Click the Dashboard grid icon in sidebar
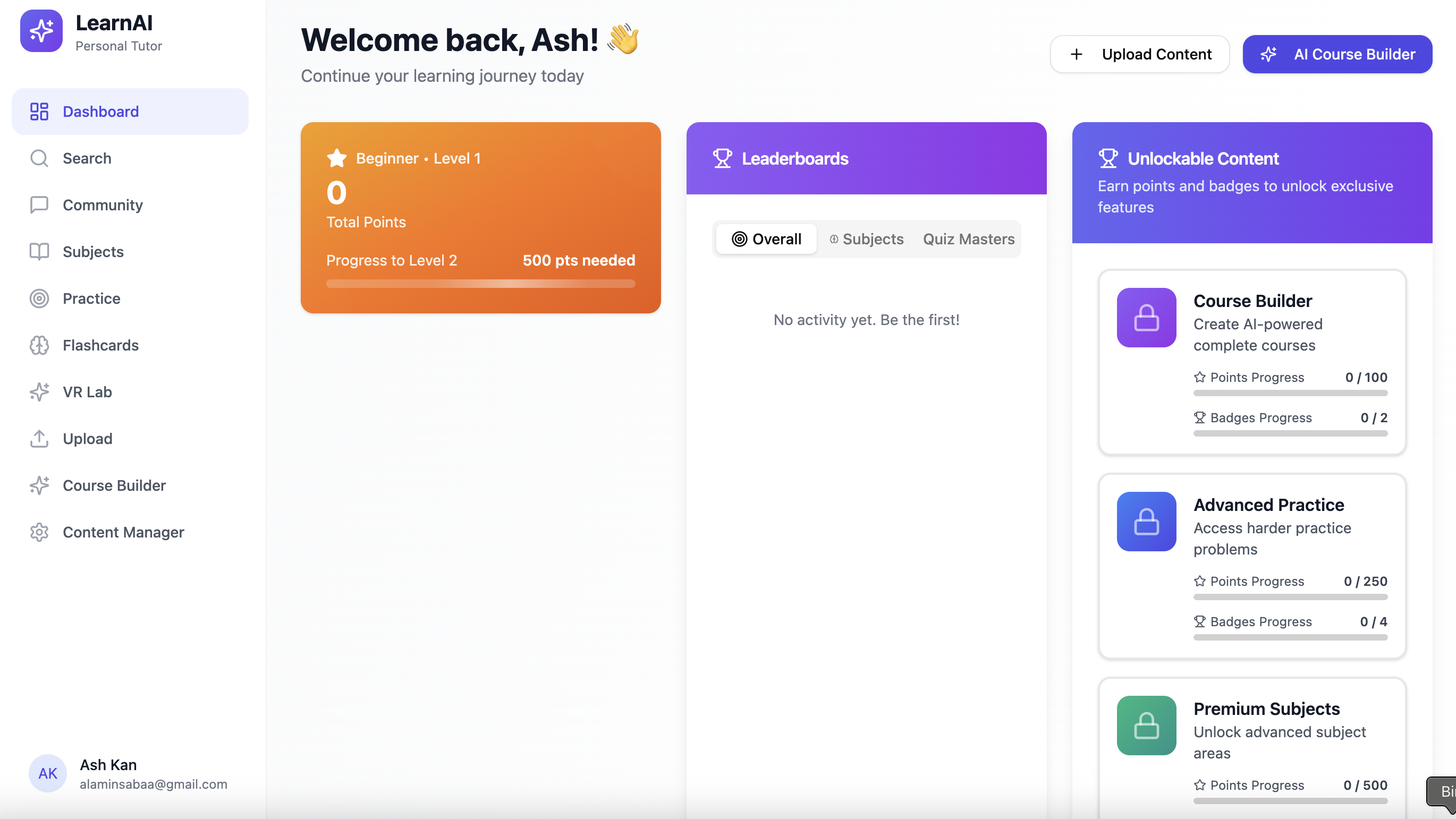The width and height of the screenshot is (1456, 819). tap(39, 111)
